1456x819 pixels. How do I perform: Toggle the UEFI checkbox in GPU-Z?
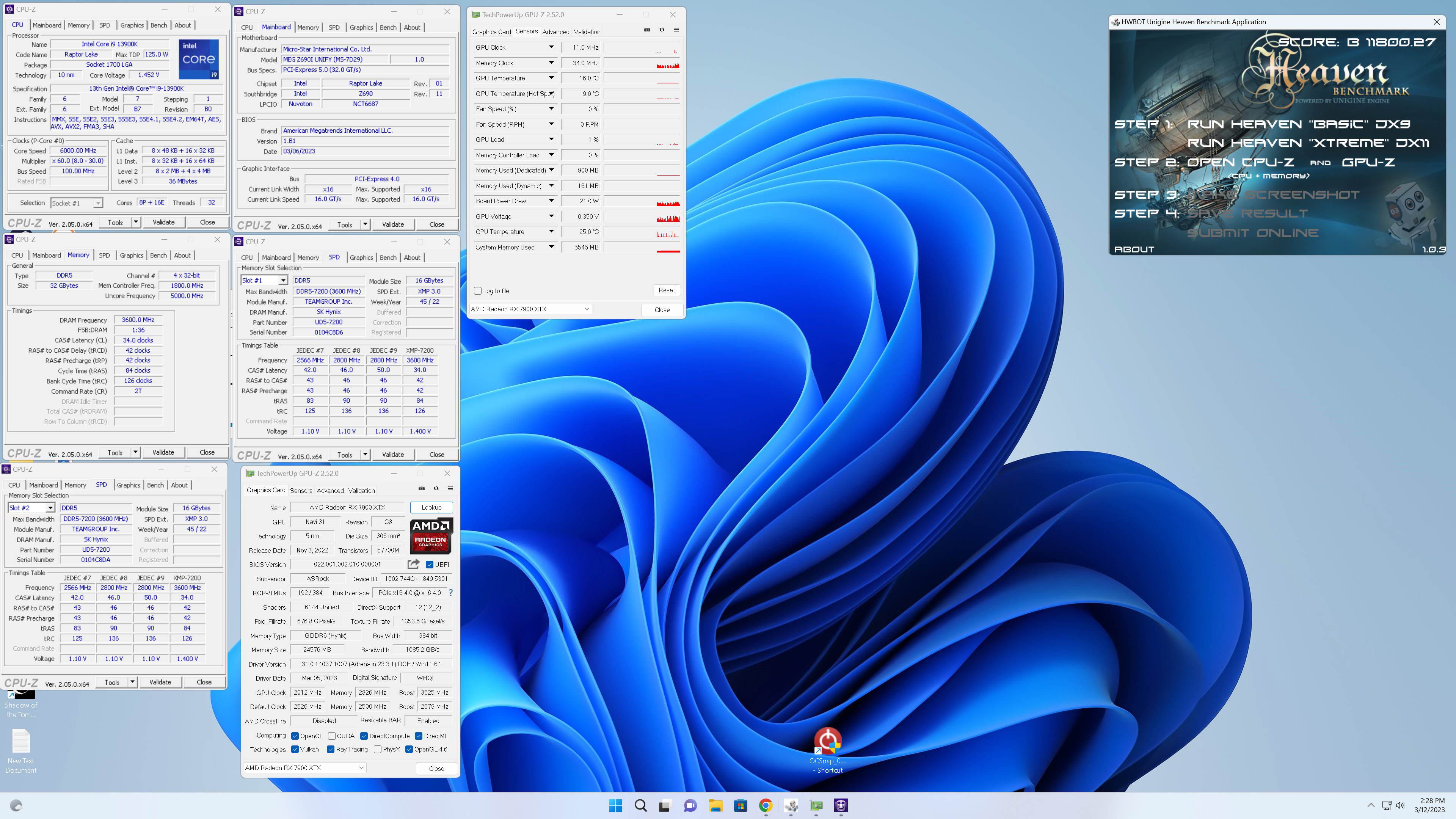(x=430, y=564)
